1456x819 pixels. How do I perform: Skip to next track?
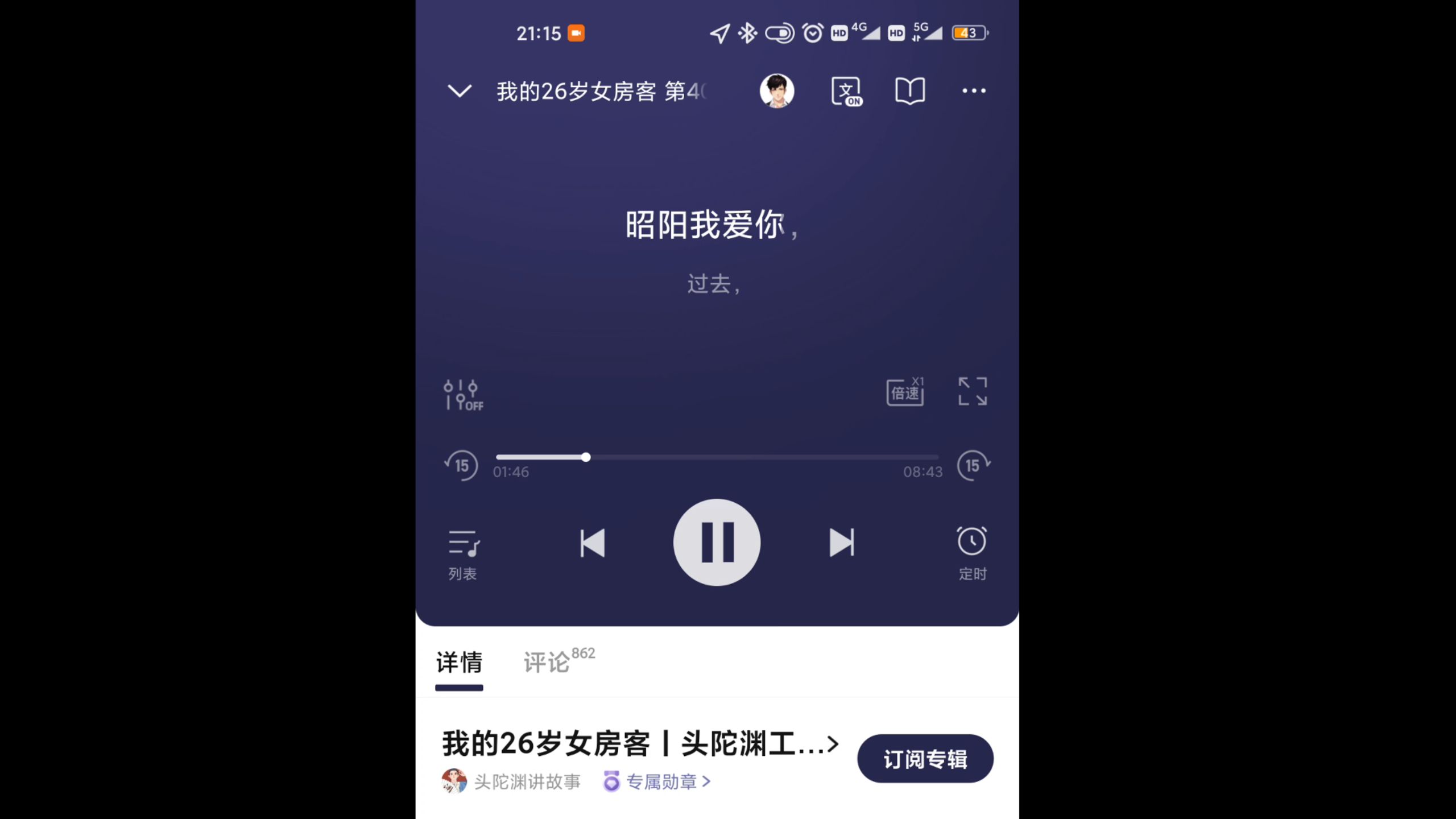pyautogui.click(x=841, y=542)
